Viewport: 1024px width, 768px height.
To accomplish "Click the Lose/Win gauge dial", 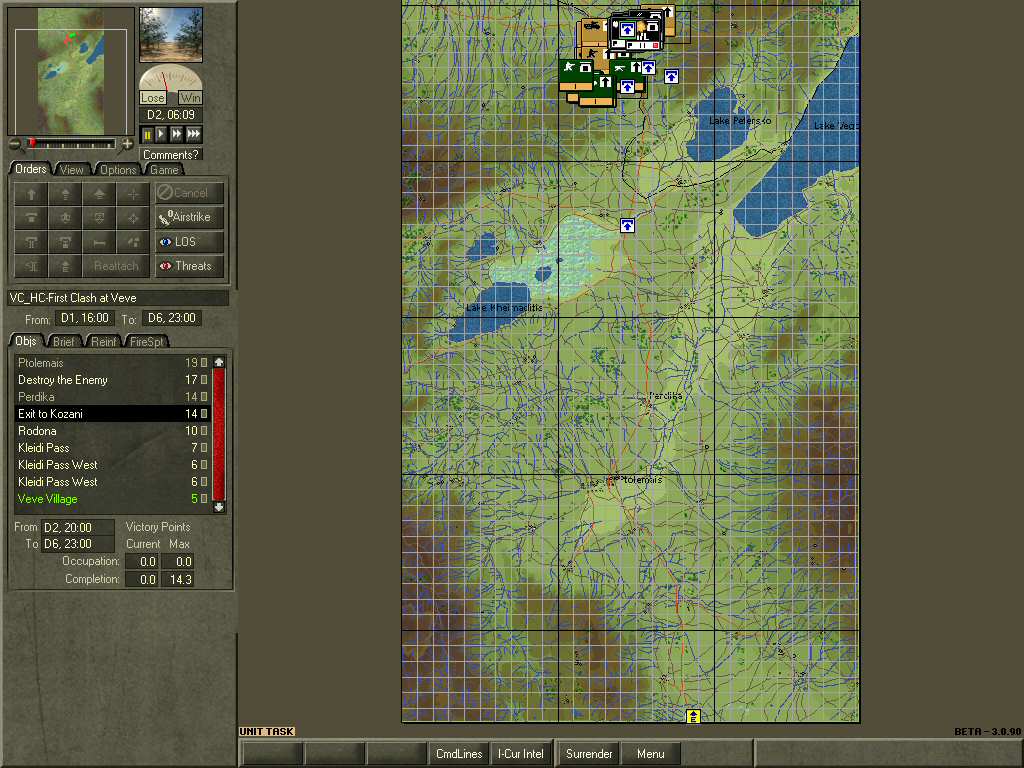I will [171, 84].
